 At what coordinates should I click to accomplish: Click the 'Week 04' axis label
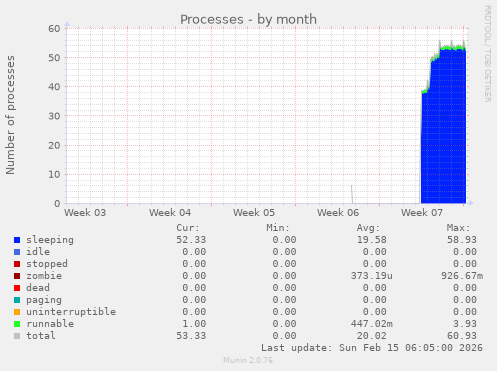tap(170, 213)
